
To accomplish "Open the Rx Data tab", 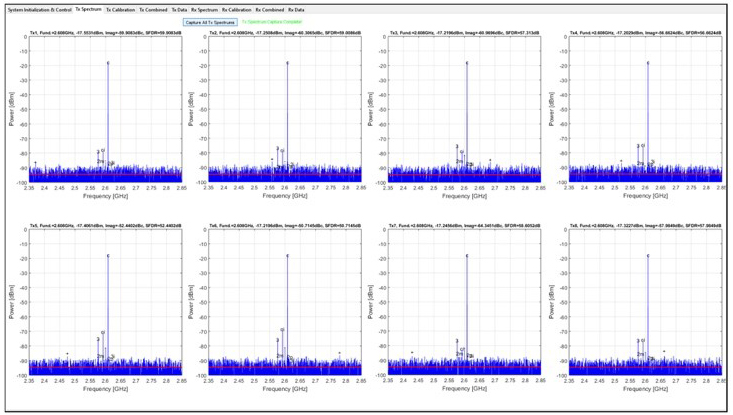I will (296, 10).
